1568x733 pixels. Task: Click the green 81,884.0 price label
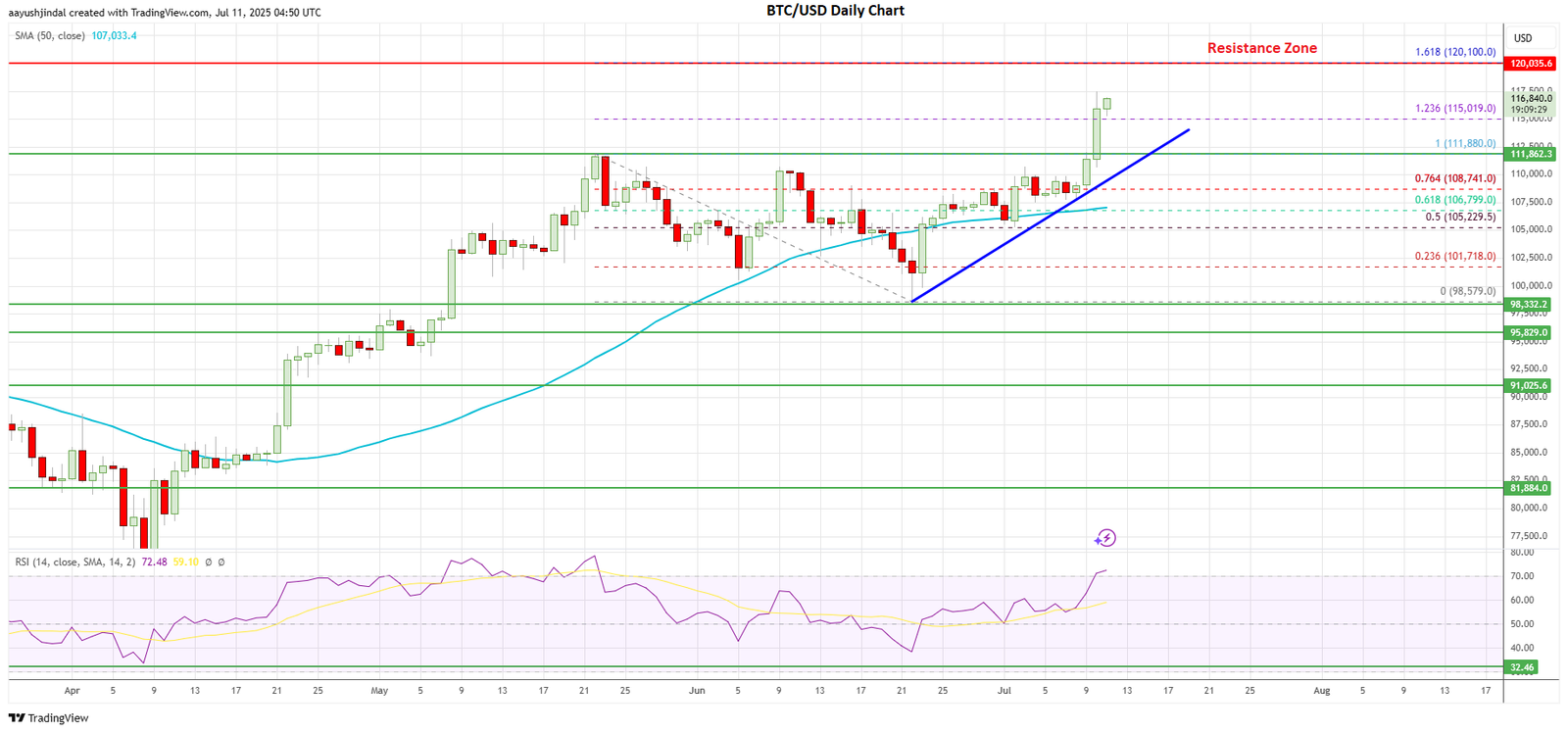(x=1528, y=488)
